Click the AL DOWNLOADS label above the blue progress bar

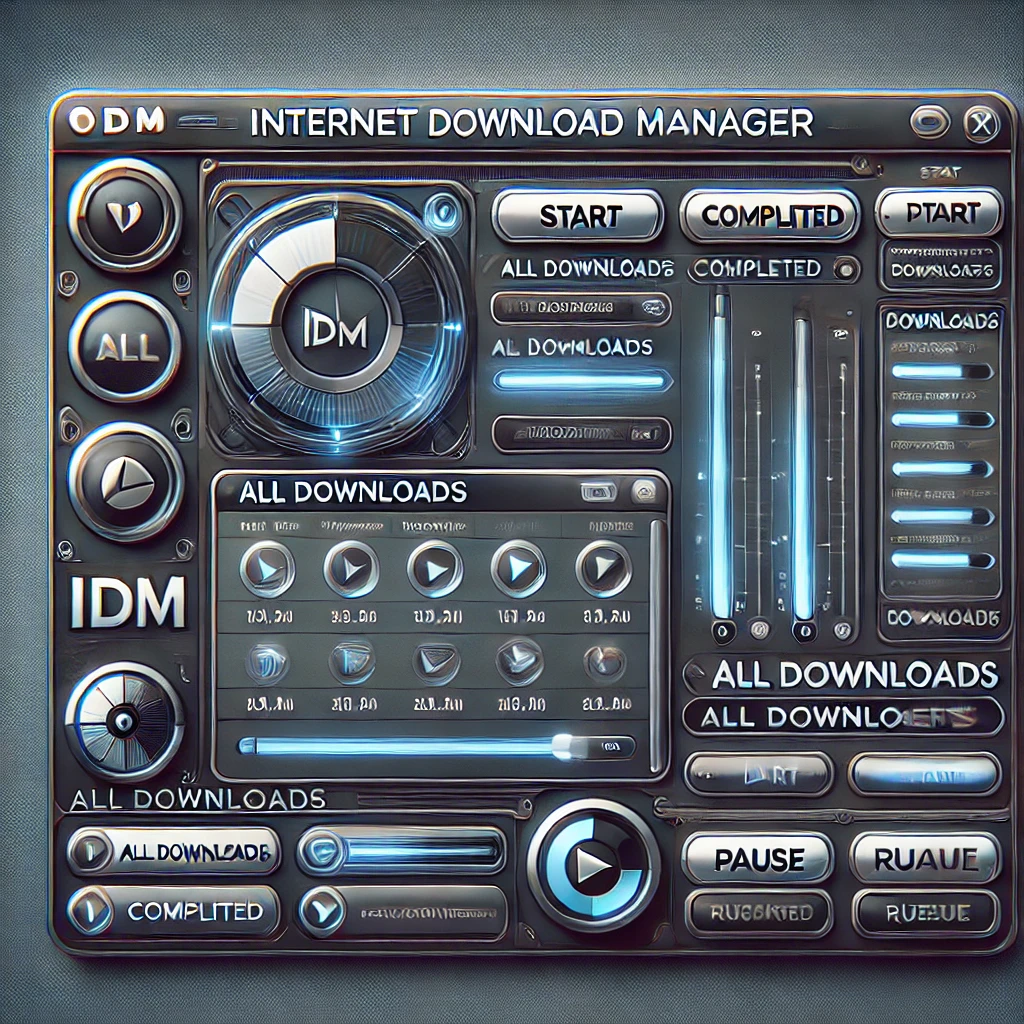(x=572, y=347)
